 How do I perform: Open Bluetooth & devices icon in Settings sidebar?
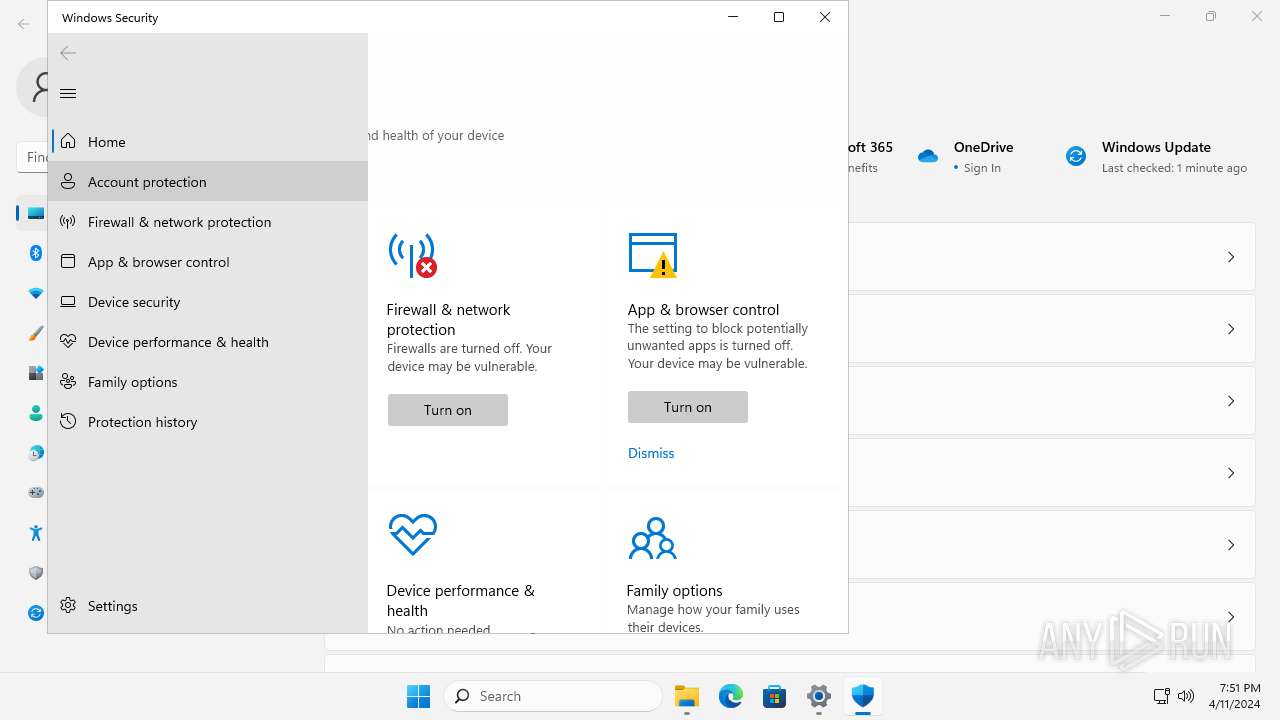click(36, 253)
